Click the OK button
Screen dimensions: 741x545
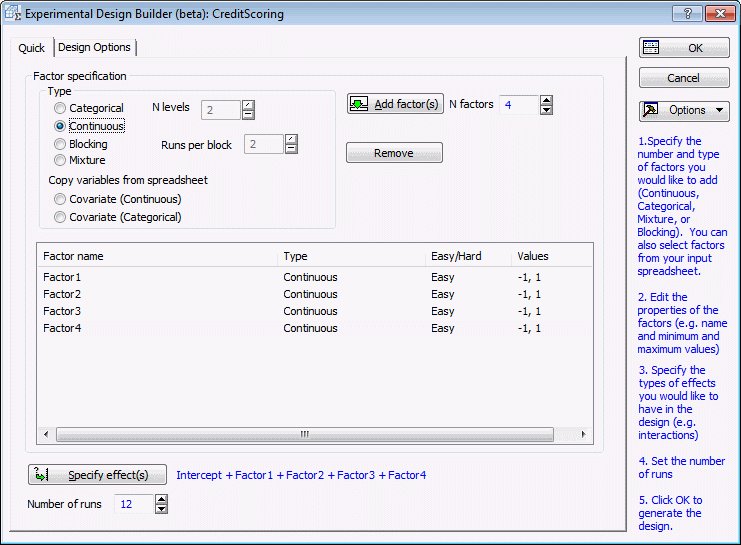point(684,48)
